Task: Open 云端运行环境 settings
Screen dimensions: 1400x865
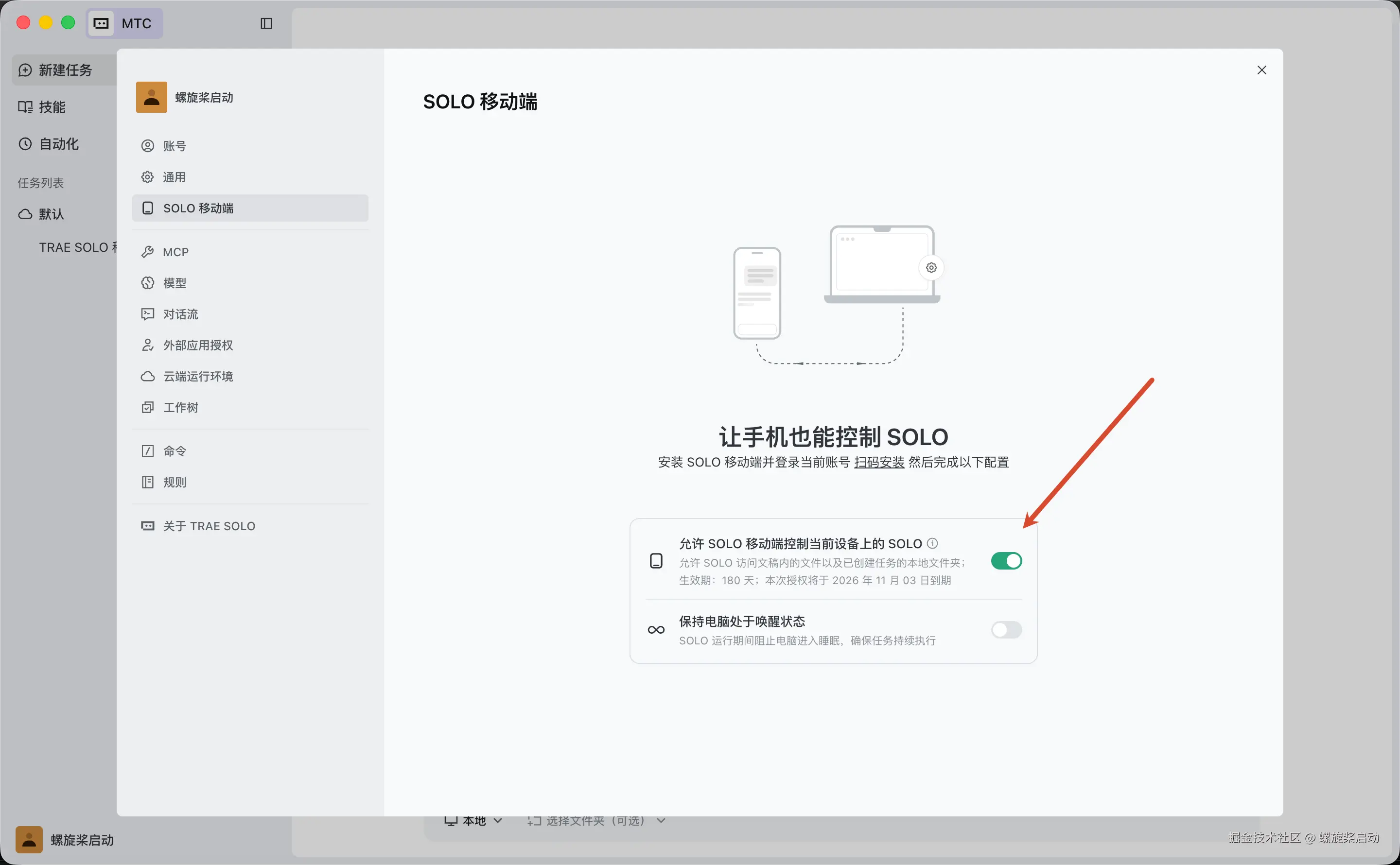Action: [x=250, y=377]
